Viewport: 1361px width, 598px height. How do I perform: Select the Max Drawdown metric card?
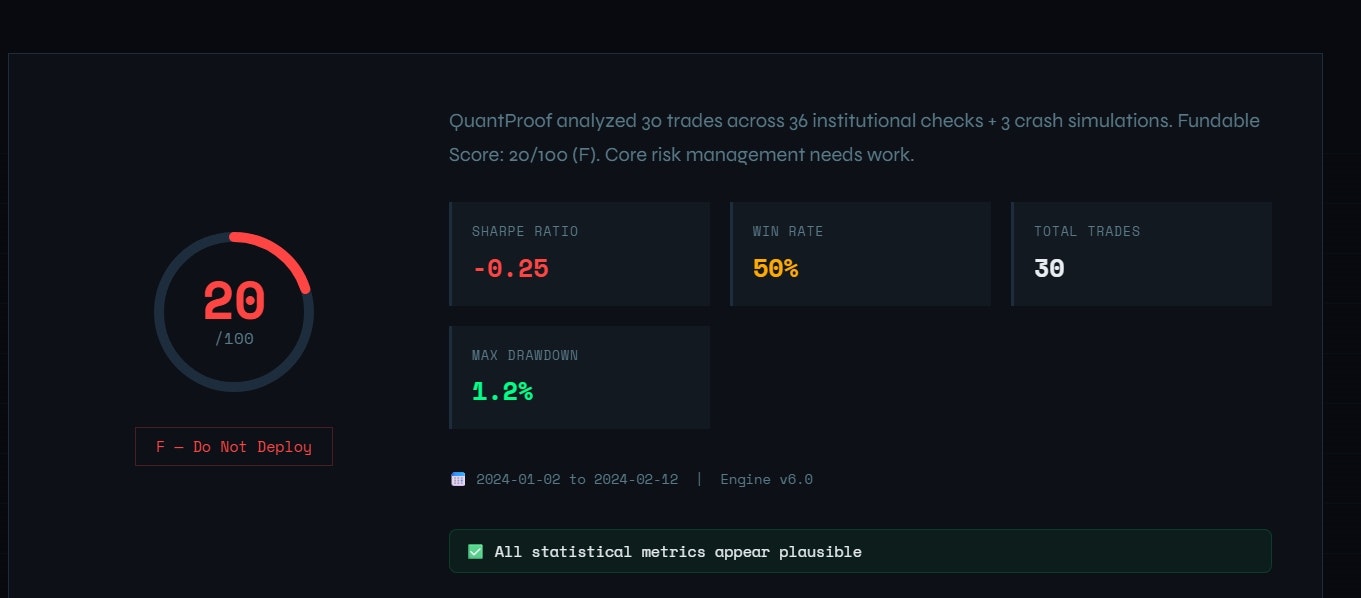[x=579, y=377]
